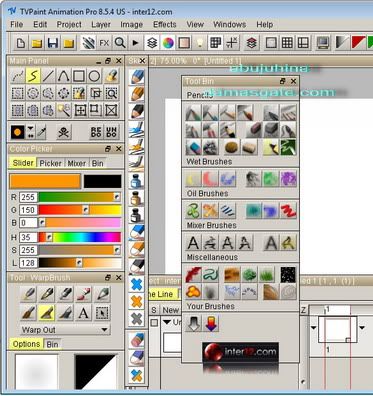Image resolution: width=373 pixels, height=396 pixels.
Task: Toggle the layer checkbox in timeline
Action: pyautogui.click(x=154, y=322)
